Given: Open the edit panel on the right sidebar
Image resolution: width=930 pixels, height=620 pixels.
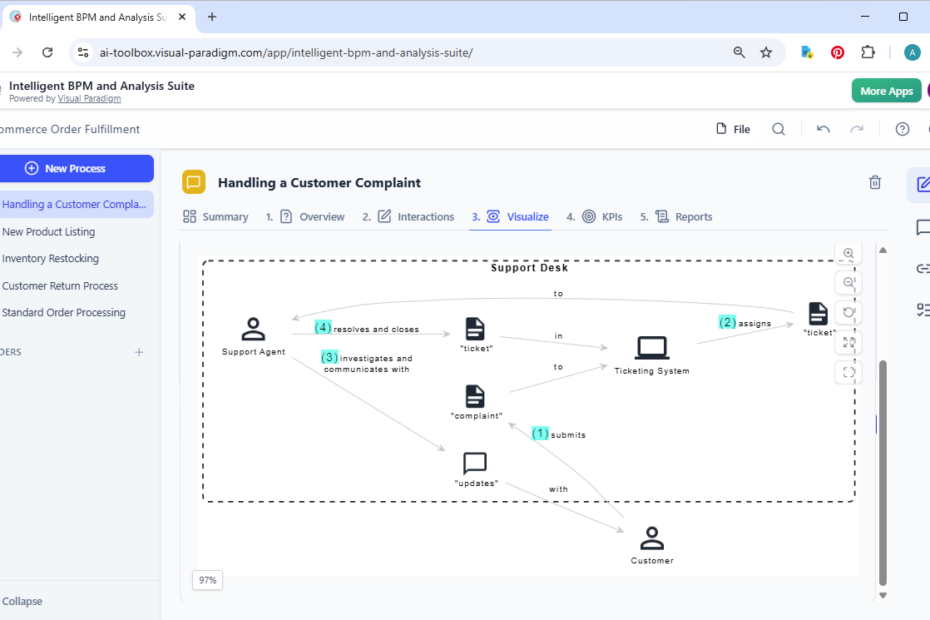Looking at the screenshot, I should (x=921, y=185).
